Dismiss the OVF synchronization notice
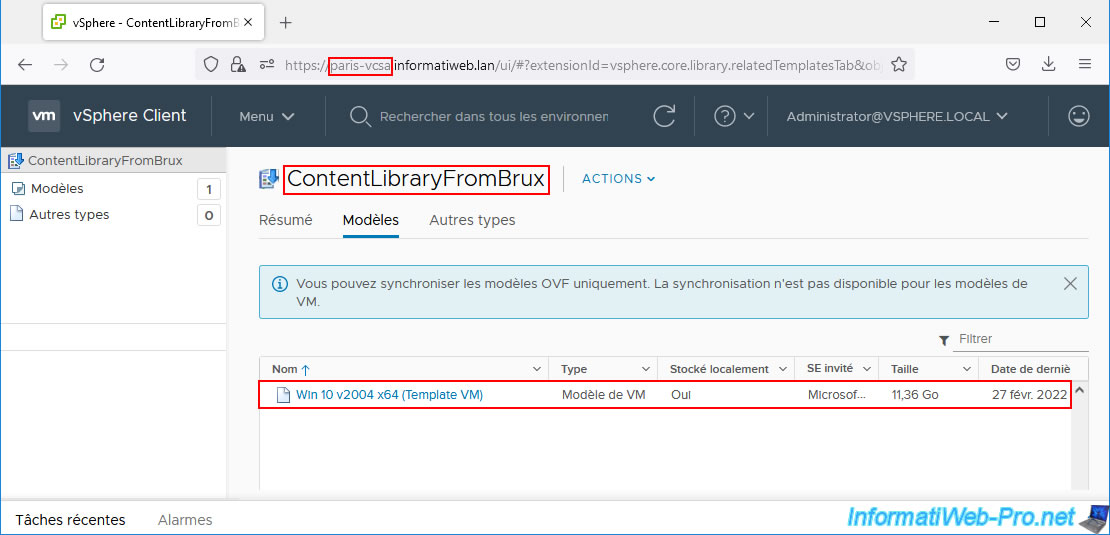 1070,284
